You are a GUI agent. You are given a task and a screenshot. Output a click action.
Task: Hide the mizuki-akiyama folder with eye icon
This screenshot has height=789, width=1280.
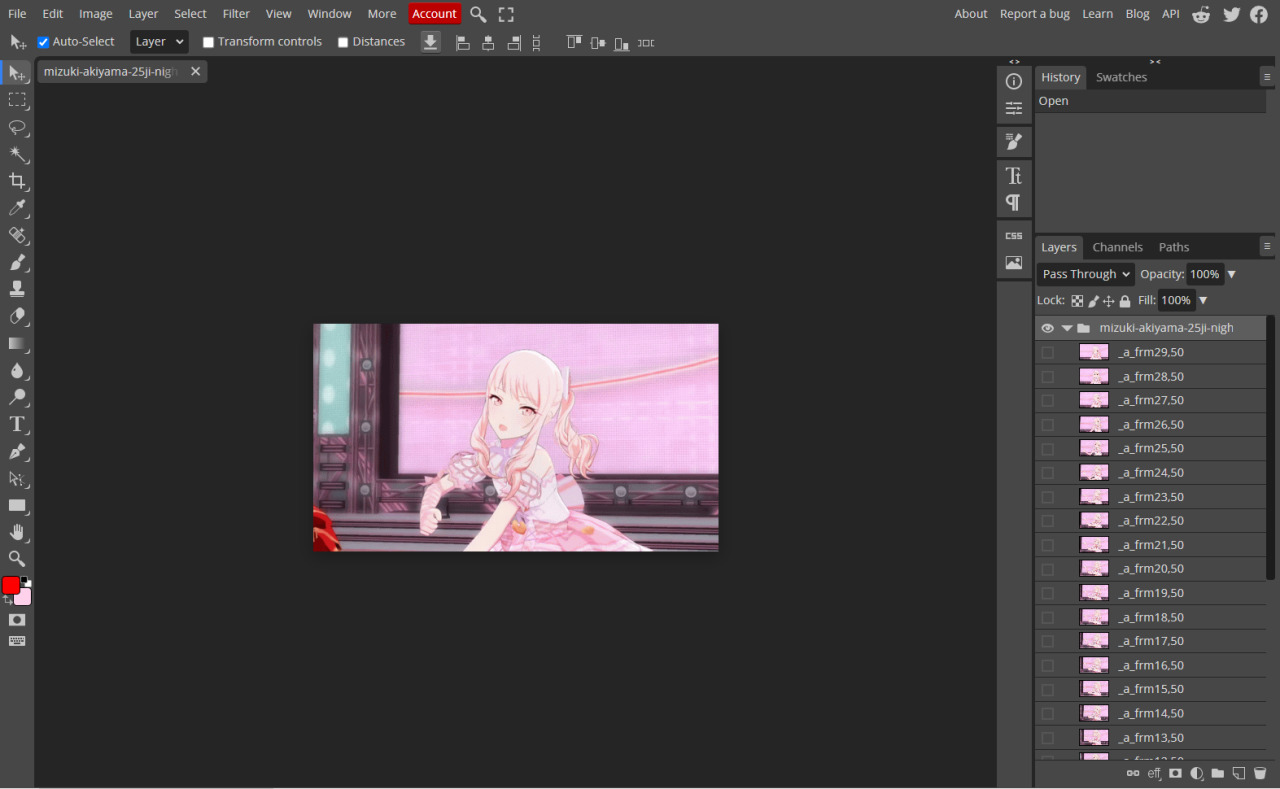click(x=1047, y=328)
